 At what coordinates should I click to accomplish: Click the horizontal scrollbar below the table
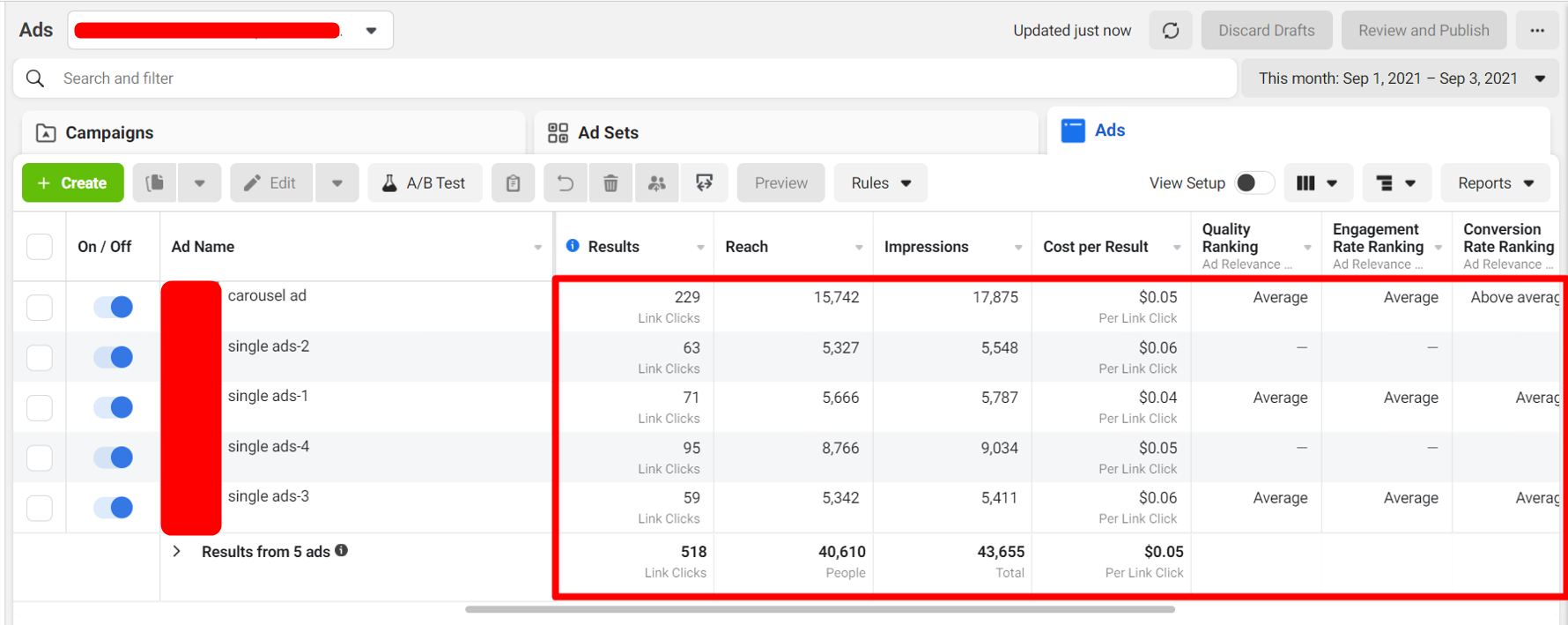click(x=819, y=609)
